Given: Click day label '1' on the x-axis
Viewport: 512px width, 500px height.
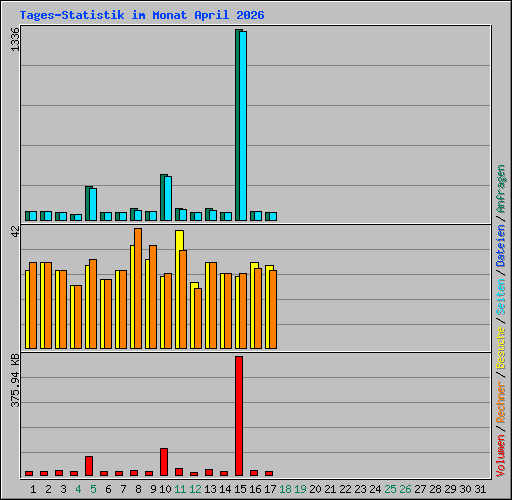Looking at the screenshot, I should point(33,489).
